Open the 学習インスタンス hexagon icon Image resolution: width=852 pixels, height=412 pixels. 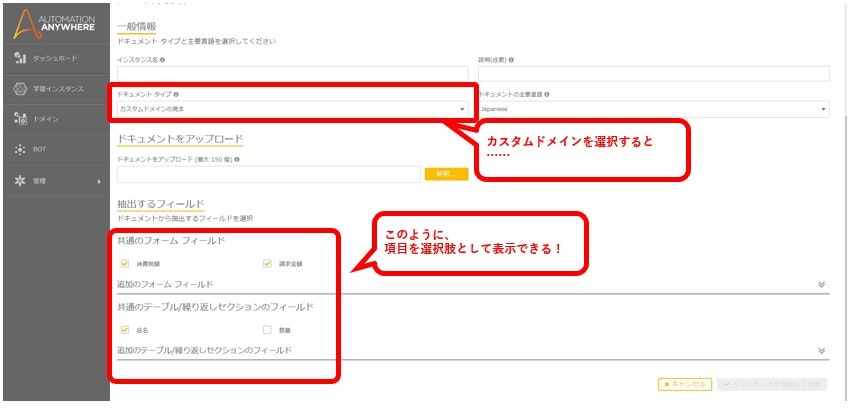pos(20,89)
